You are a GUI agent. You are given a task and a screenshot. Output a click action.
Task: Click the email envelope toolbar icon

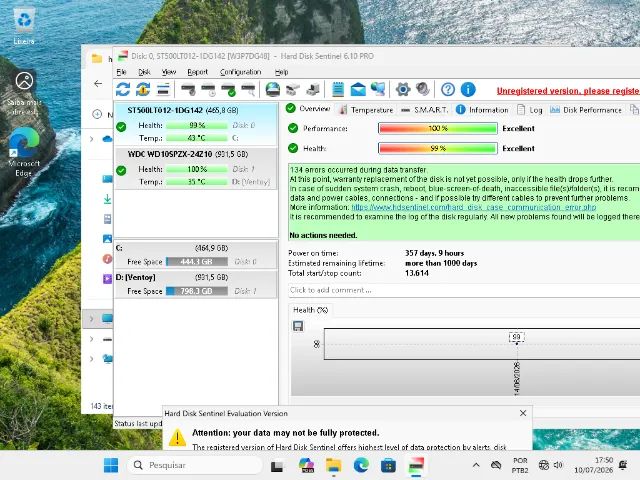[x=358, y=89]
